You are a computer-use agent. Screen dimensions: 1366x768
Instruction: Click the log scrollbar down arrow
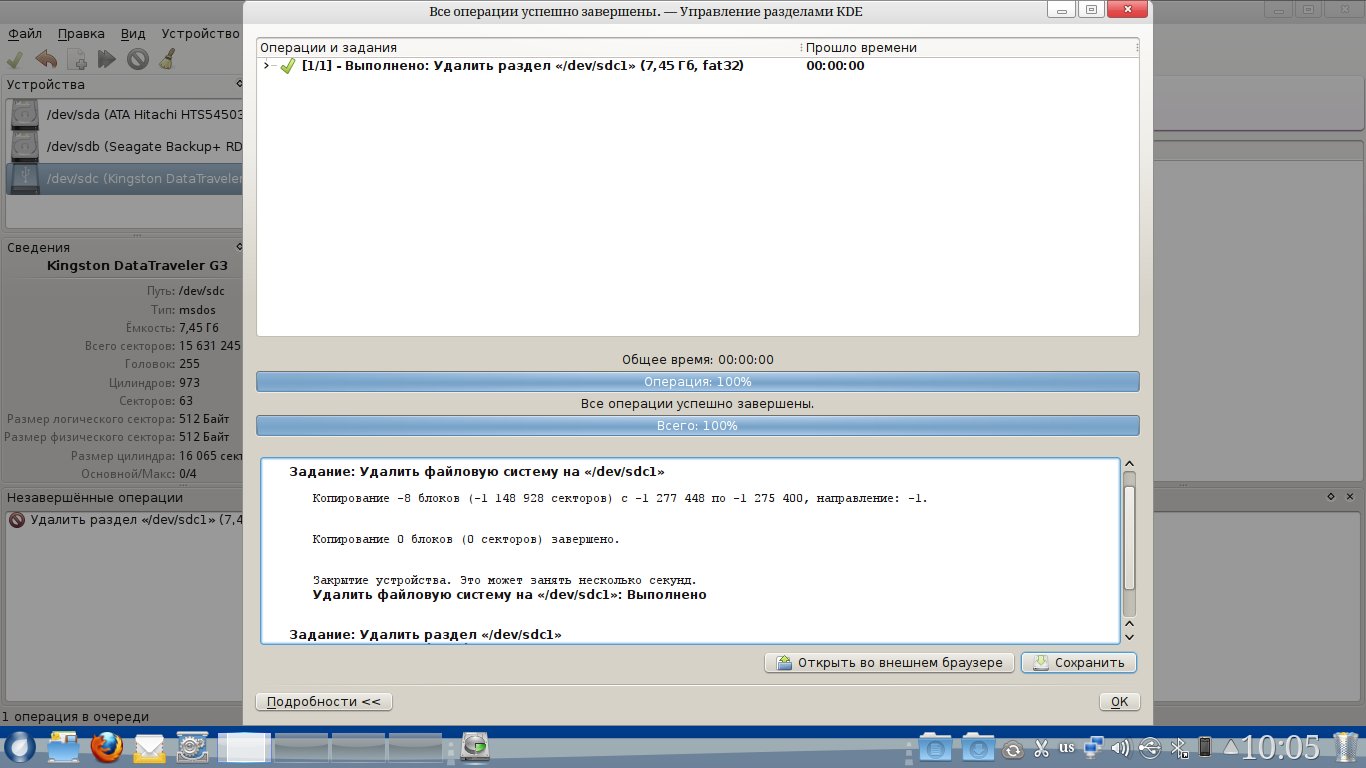click(x=1130, y=637)
